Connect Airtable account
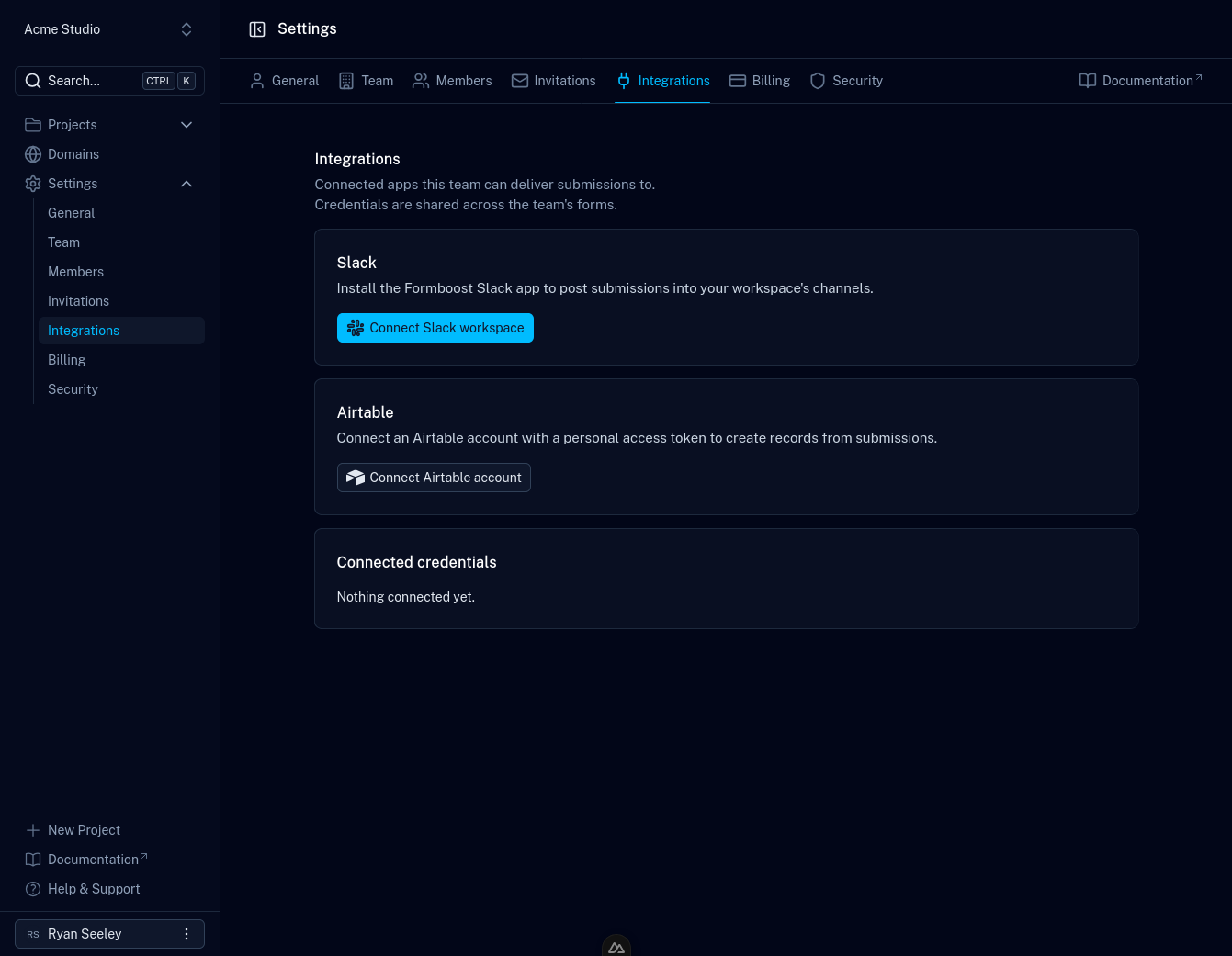Screen dimensions: 1232x956 [x=434, y=478]
